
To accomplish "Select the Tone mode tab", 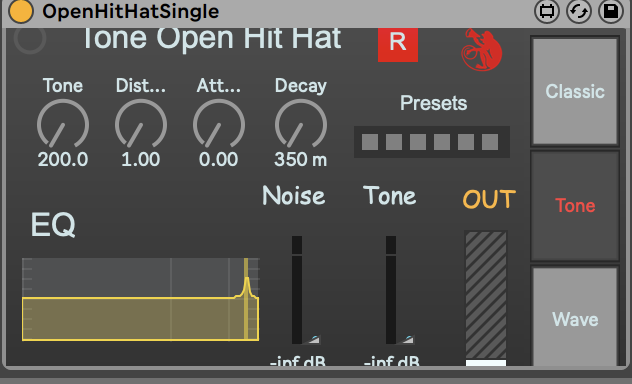I will click(x=575, y=205).
